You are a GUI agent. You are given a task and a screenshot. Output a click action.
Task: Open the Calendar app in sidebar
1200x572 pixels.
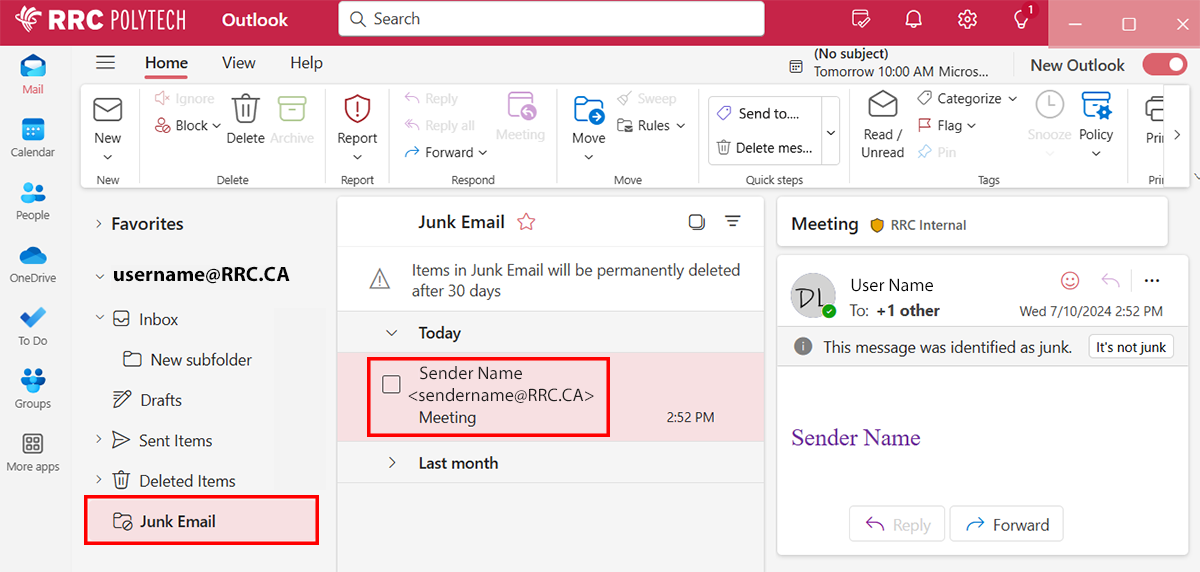(x=32, y=138)
